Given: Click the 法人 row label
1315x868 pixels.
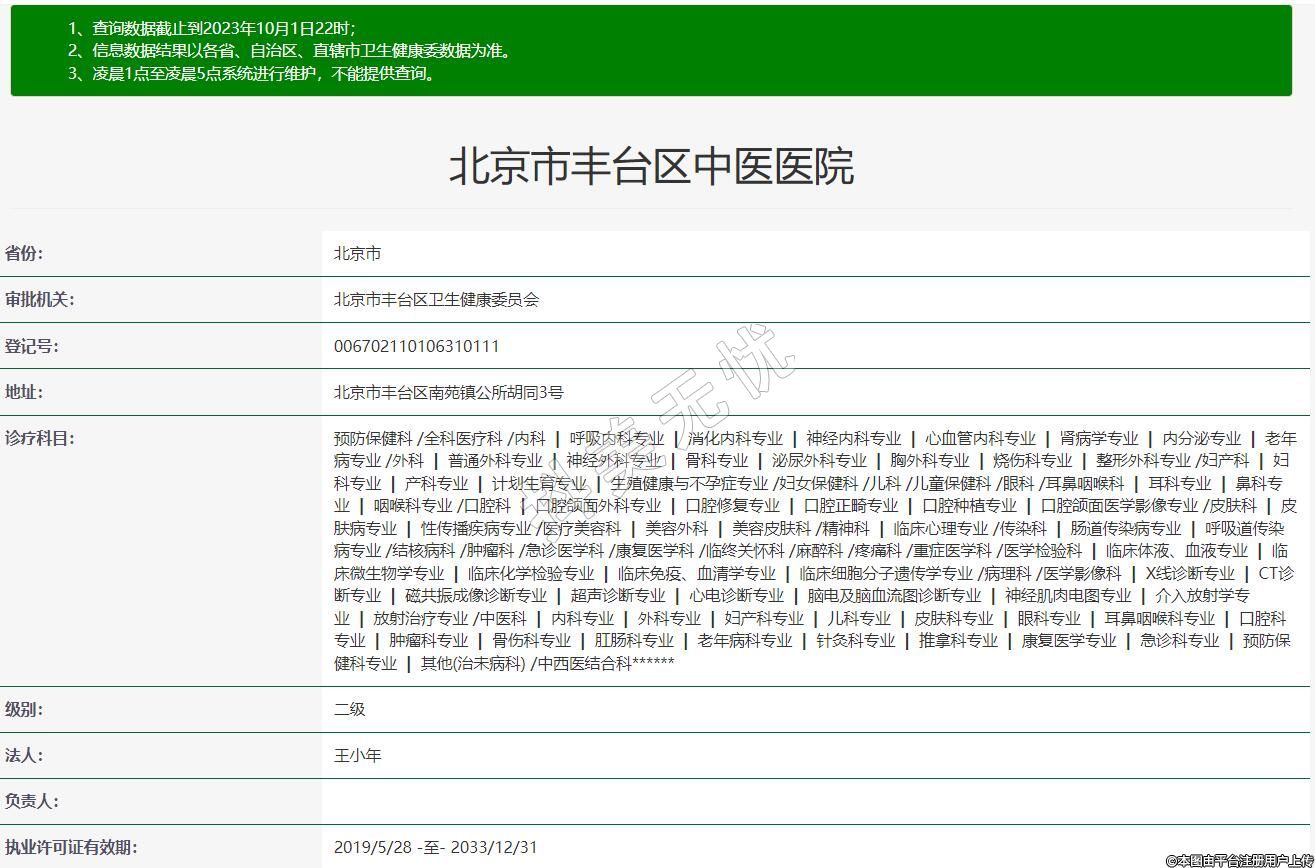Looking at the screenshot, I should (x=24, y=755).
